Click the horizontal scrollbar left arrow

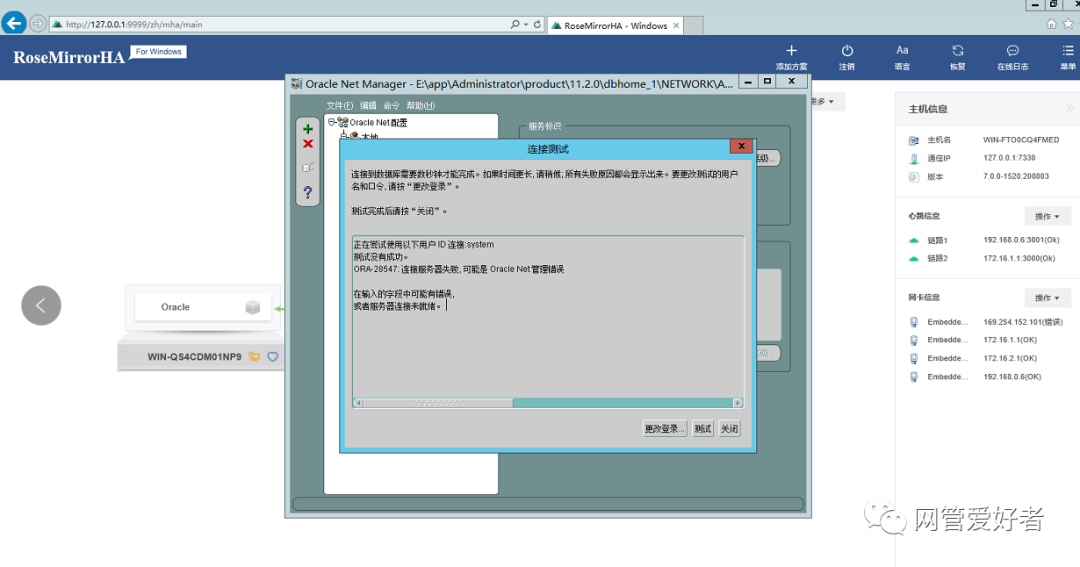coord(358,402)
